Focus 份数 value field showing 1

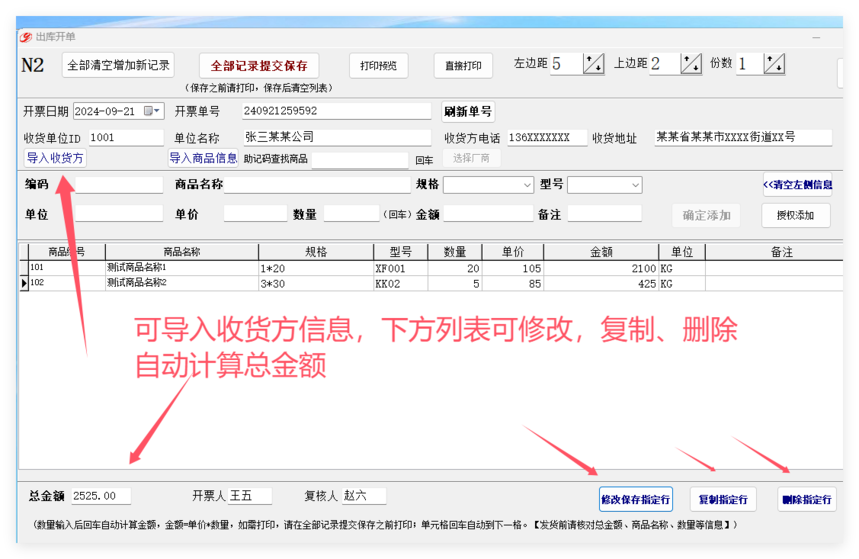749,64
